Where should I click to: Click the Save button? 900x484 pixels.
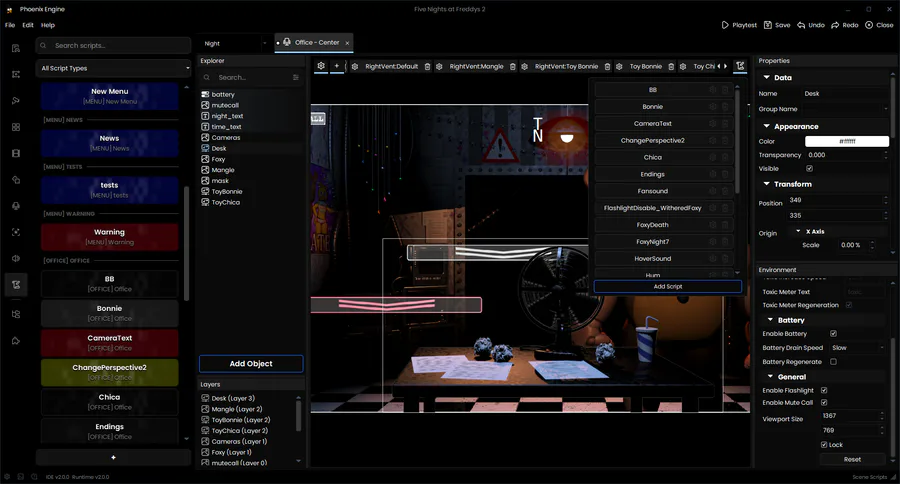[777, 25]
